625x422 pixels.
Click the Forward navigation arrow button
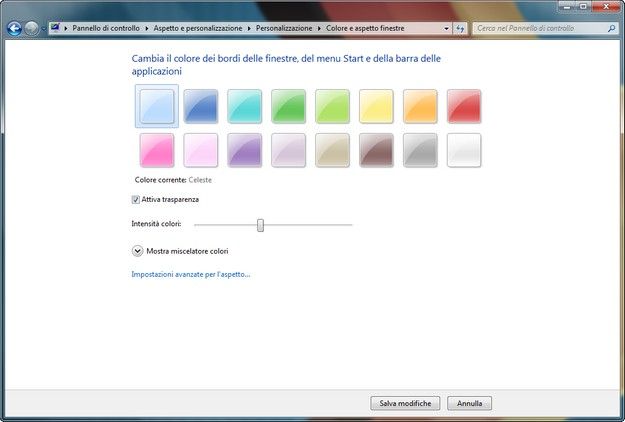[x=31, y=28]
